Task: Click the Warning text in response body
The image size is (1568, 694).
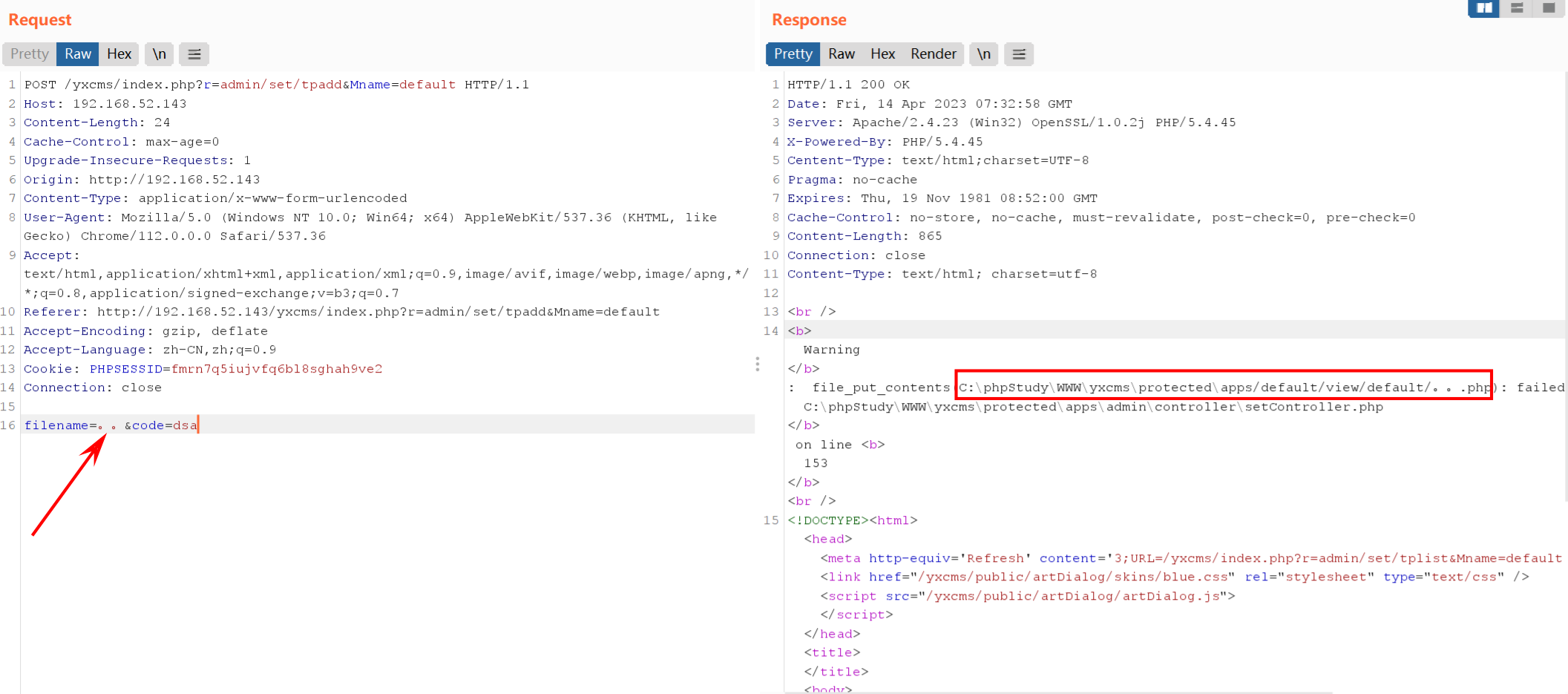Action: 831,350
